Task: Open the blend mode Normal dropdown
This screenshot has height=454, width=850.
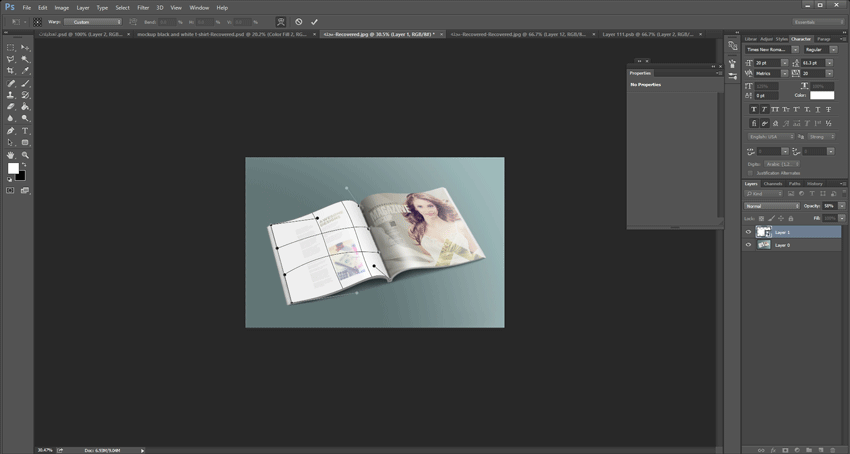Action: point(772,206)
